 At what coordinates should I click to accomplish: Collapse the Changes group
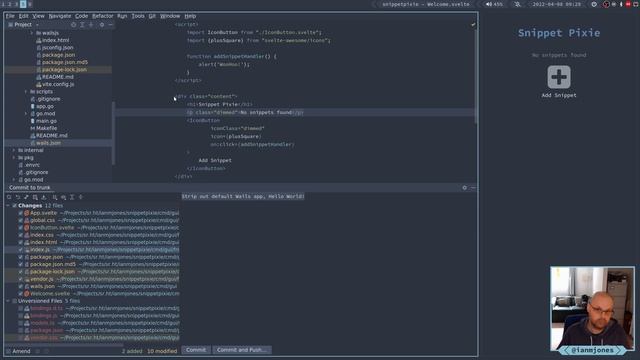8,206
